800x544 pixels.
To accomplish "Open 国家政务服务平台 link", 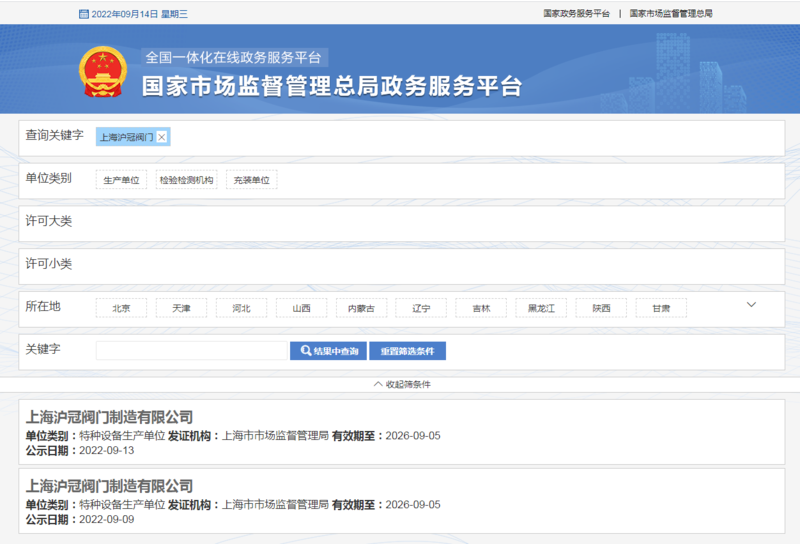I will point(576,14).
